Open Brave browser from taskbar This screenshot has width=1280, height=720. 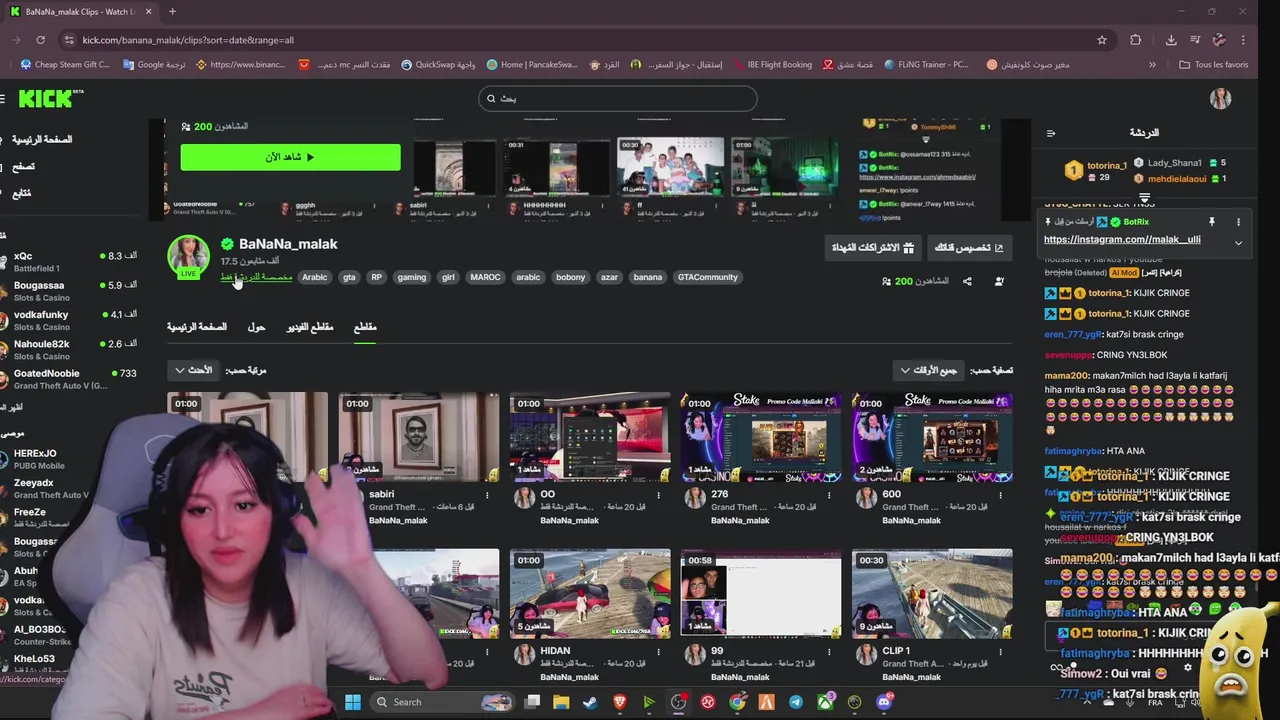(x=620, y=702)
